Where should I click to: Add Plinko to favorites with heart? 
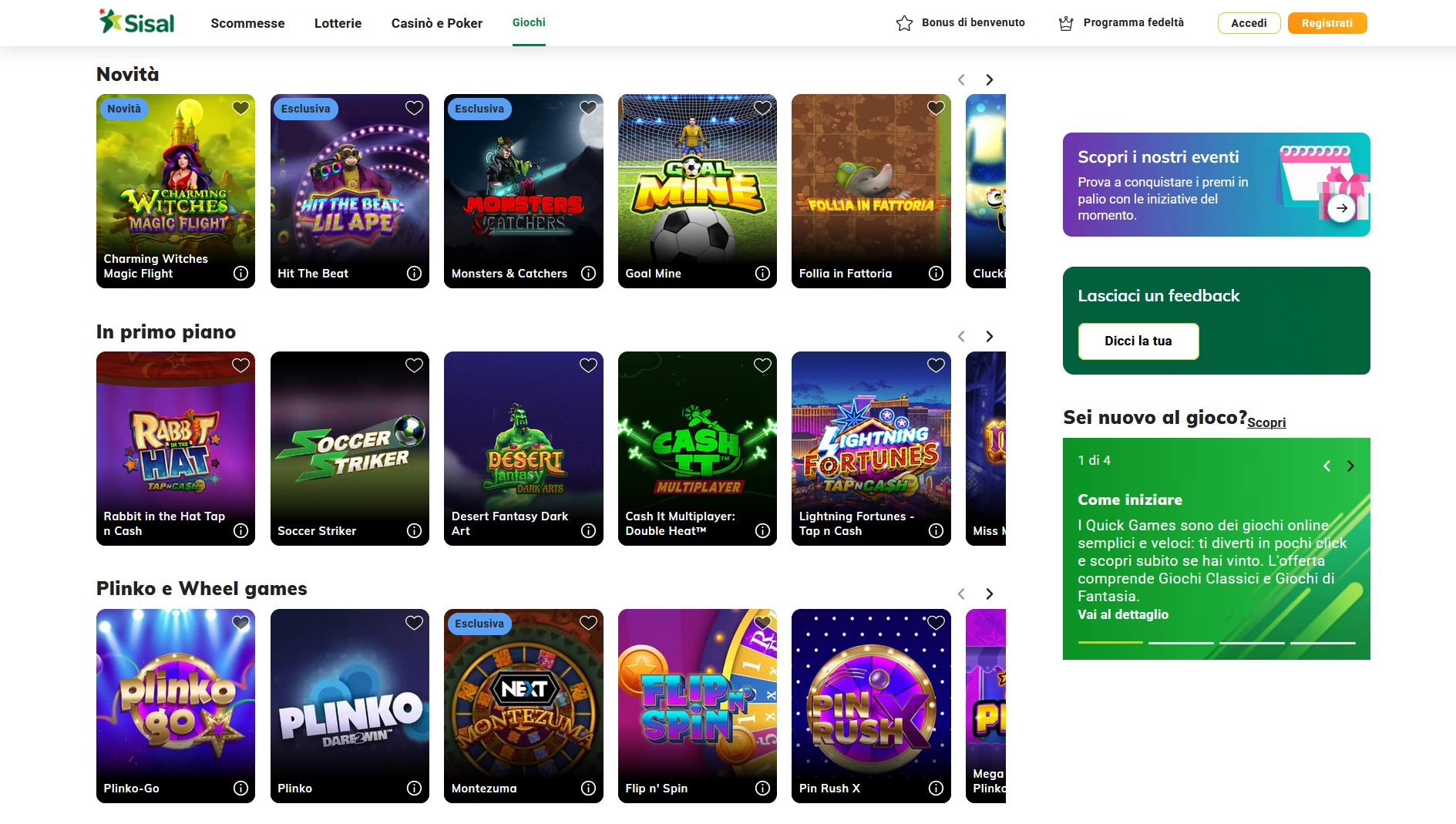point(414,623)
